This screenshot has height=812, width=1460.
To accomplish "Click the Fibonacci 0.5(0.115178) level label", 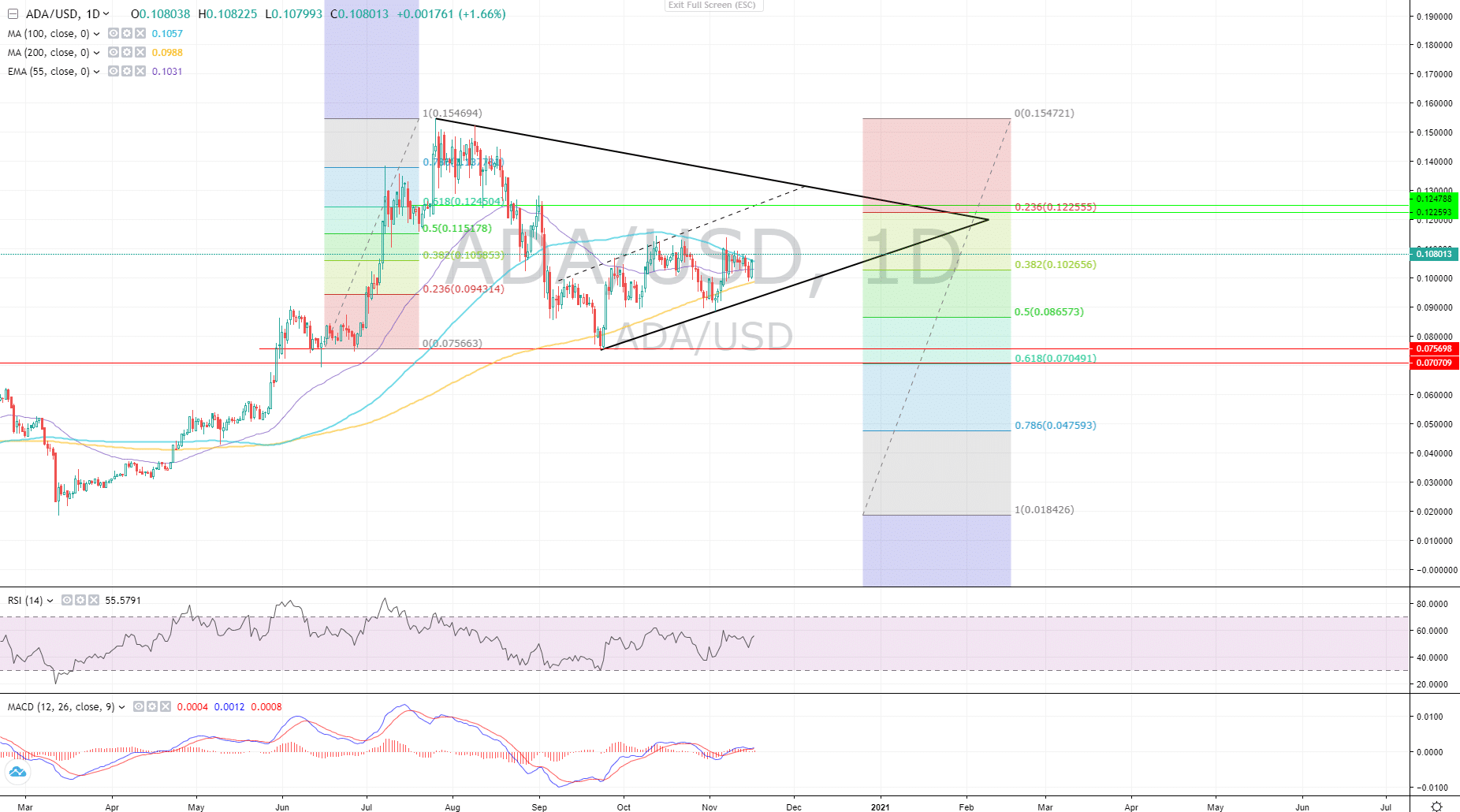I will [x=457, y=229].
